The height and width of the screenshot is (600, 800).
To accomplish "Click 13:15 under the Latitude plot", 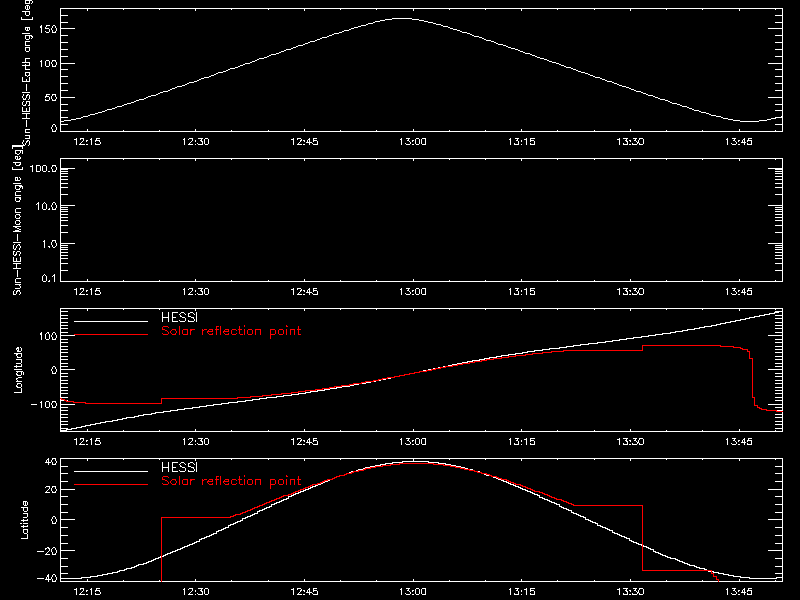I will (x=521, y=592).
